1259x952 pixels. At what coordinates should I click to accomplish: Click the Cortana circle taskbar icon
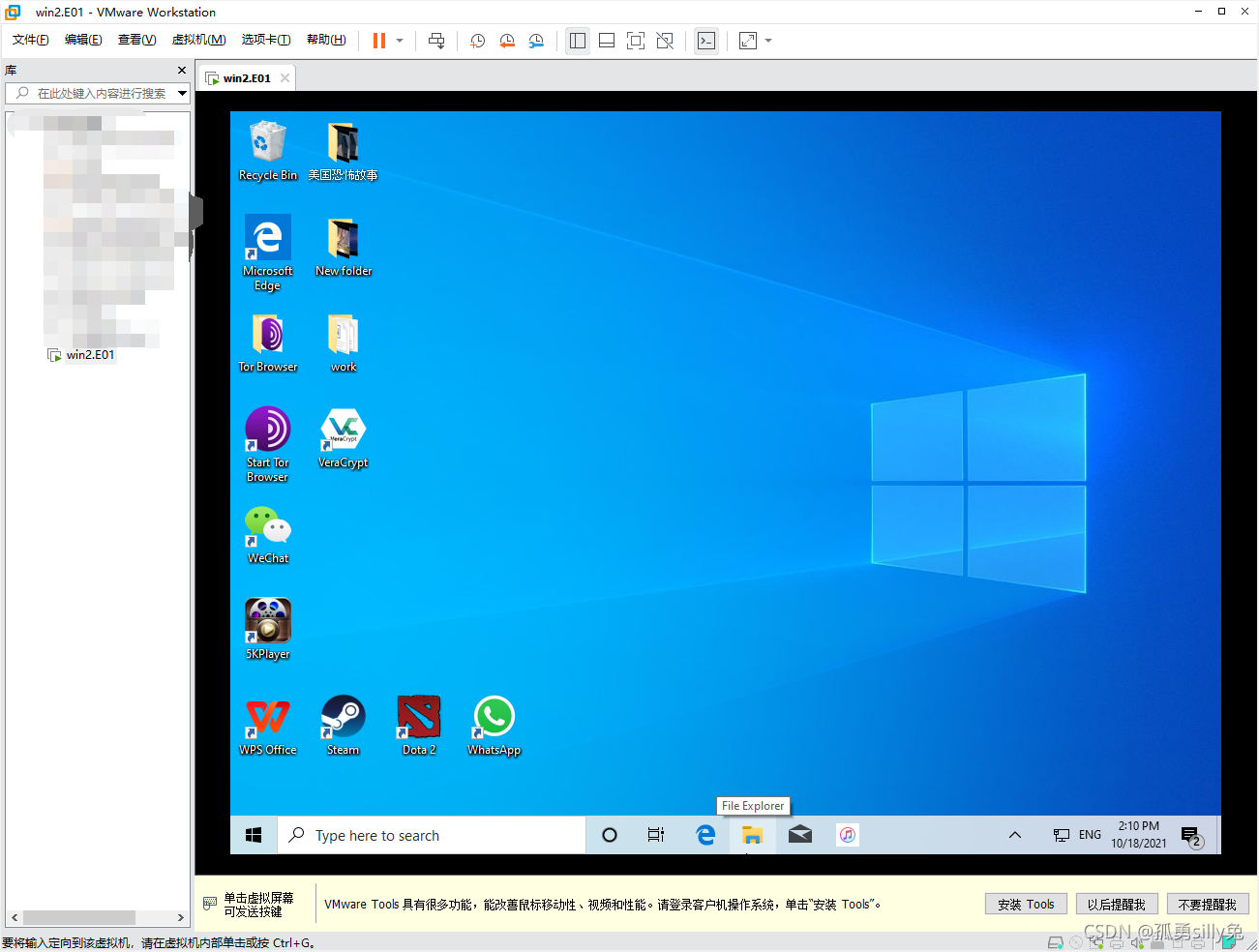(x=610, y=835)
